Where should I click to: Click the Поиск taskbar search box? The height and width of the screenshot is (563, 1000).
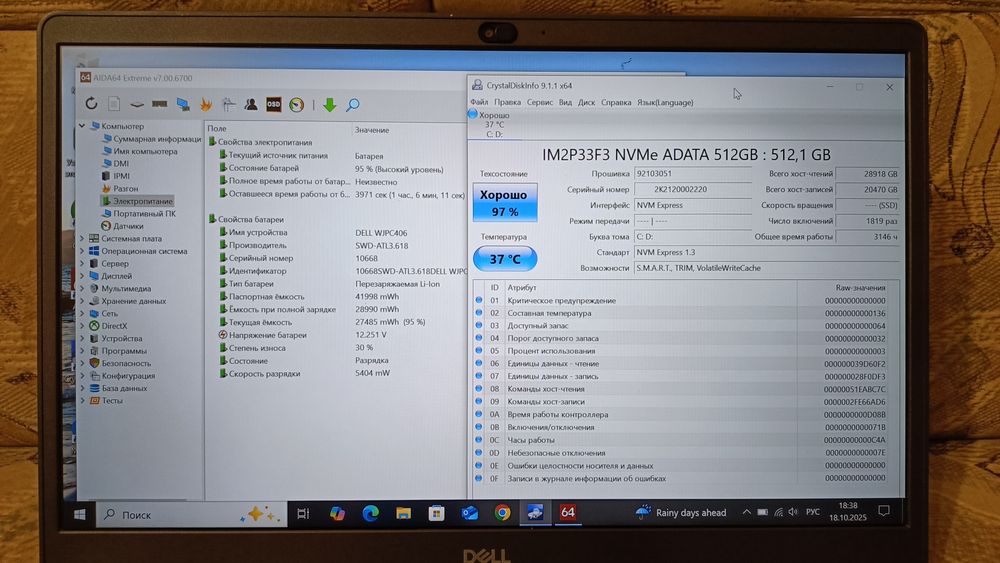pyautogui.click(x=191, y=514)
